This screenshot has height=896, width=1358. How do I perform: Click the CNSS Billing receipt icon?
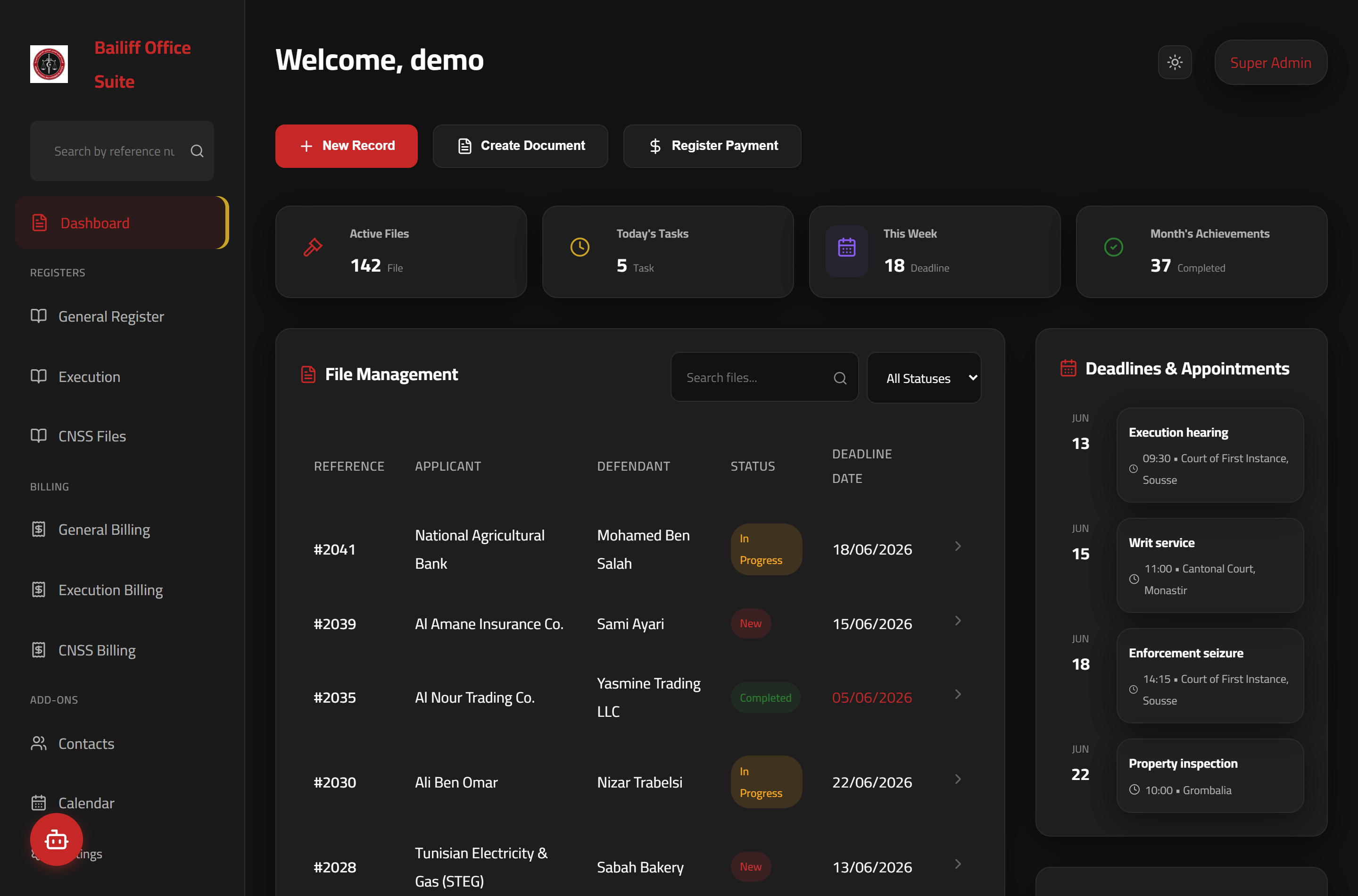[x=38, y=650]
